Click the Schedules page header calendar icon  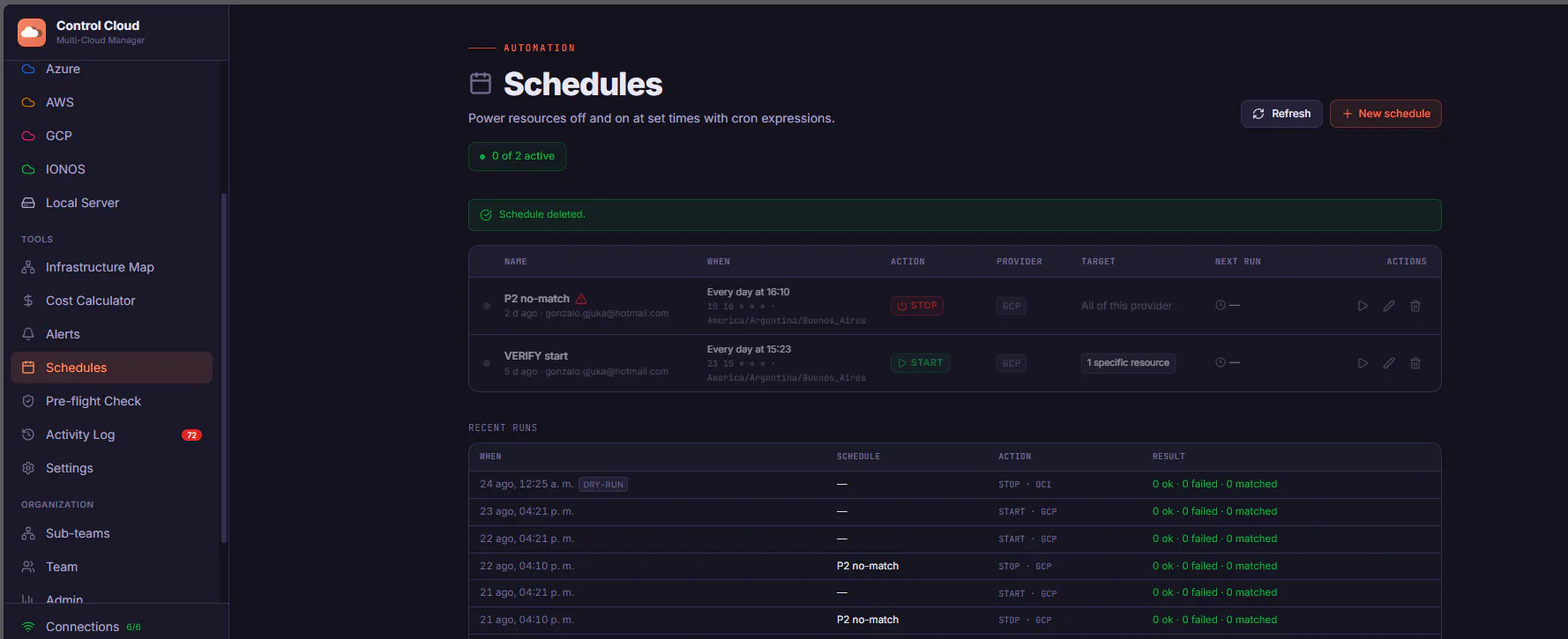coord(481,84)
